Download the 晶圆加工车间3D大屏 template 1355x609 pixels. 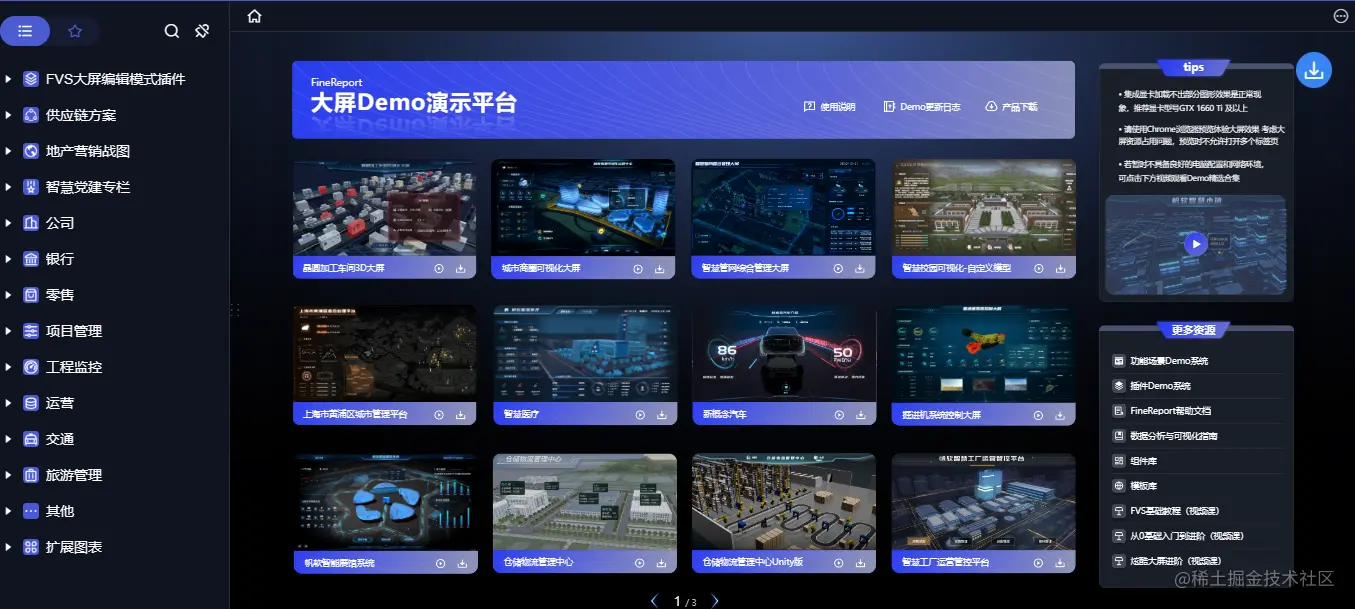click(461, 269)
